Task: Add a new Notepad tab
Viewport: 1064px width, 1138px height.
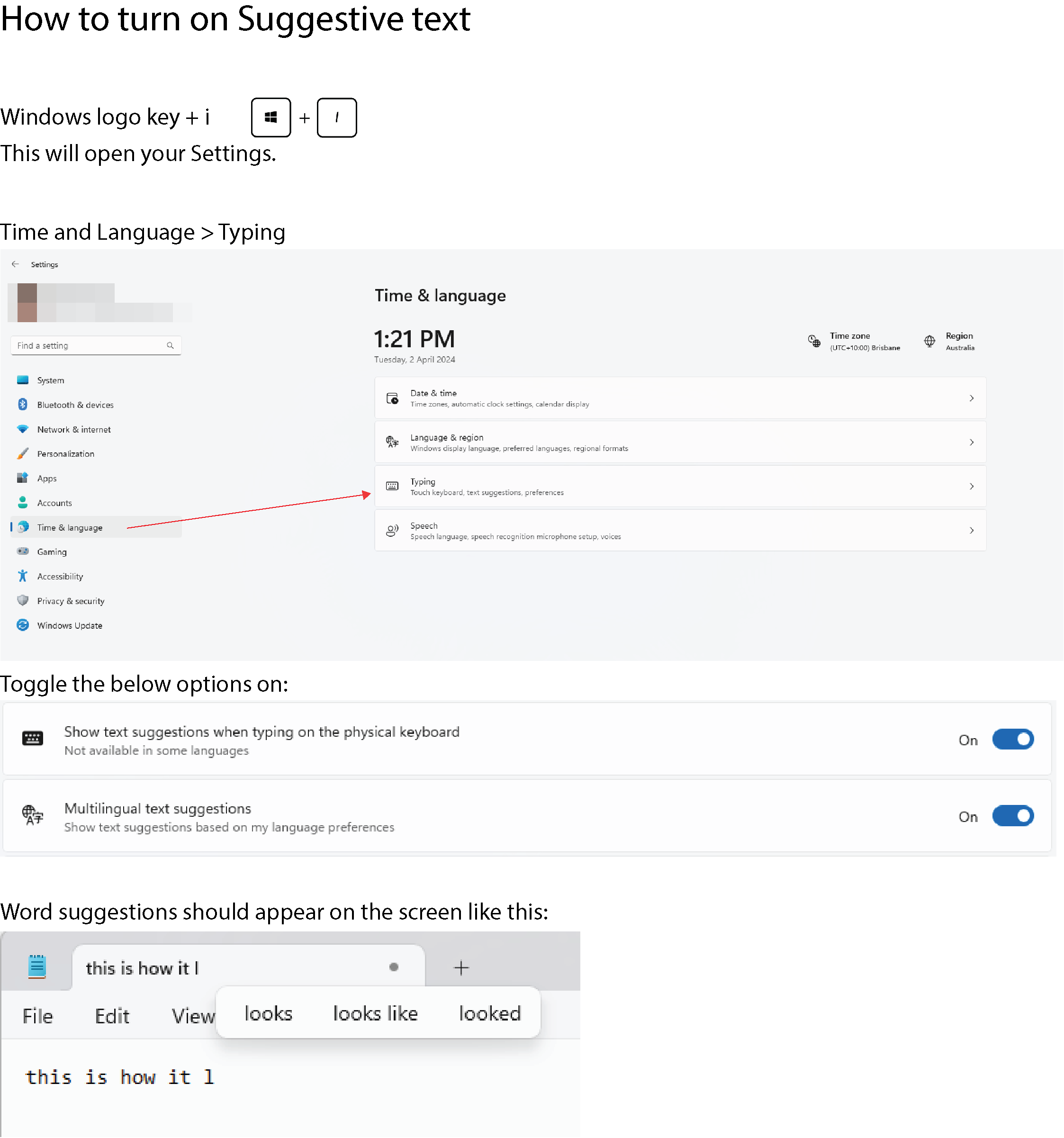Action: (x=461, y=967)
